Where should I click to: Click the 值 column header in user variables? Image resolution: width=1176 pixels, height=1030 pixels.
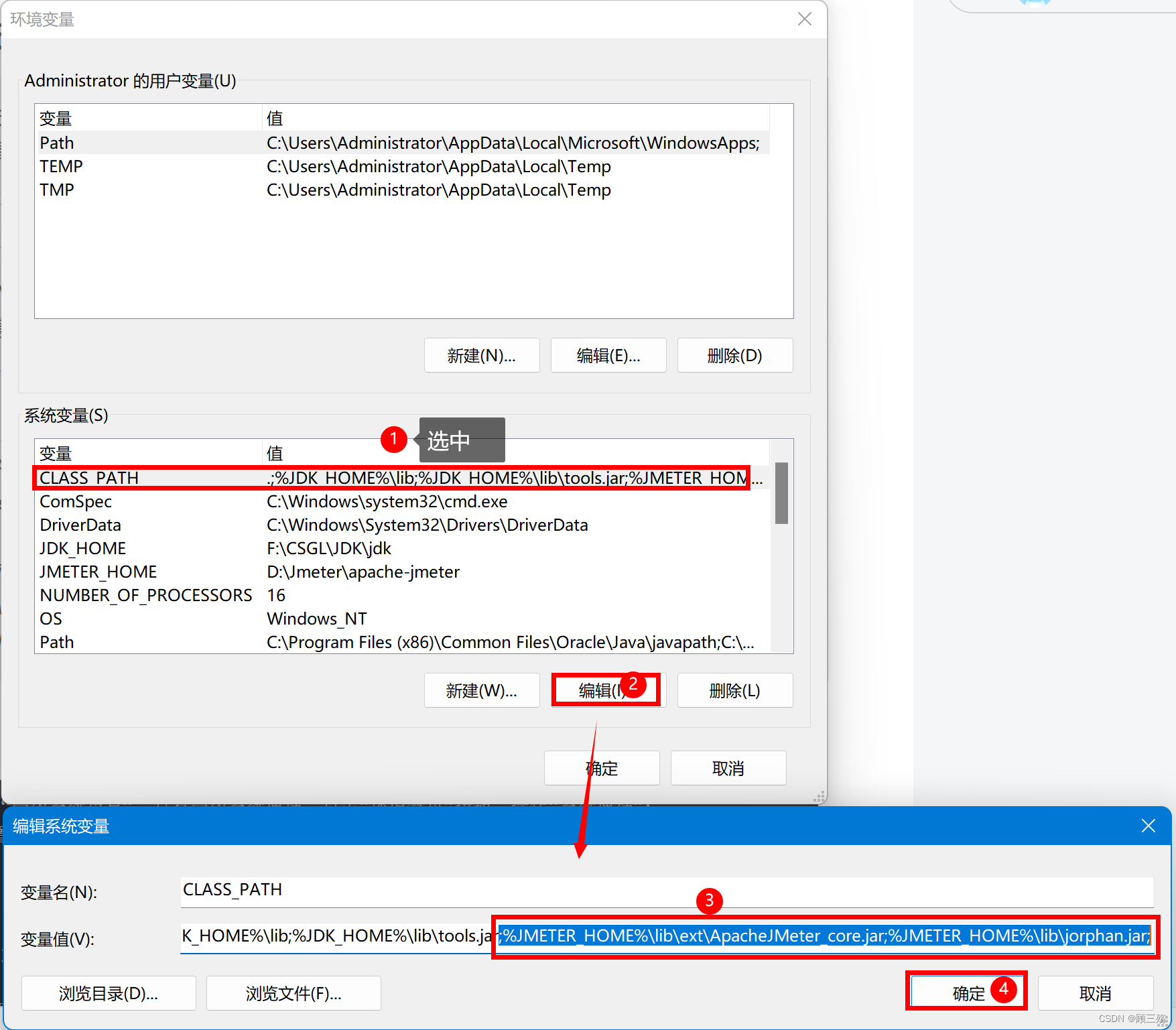[515, 118]
